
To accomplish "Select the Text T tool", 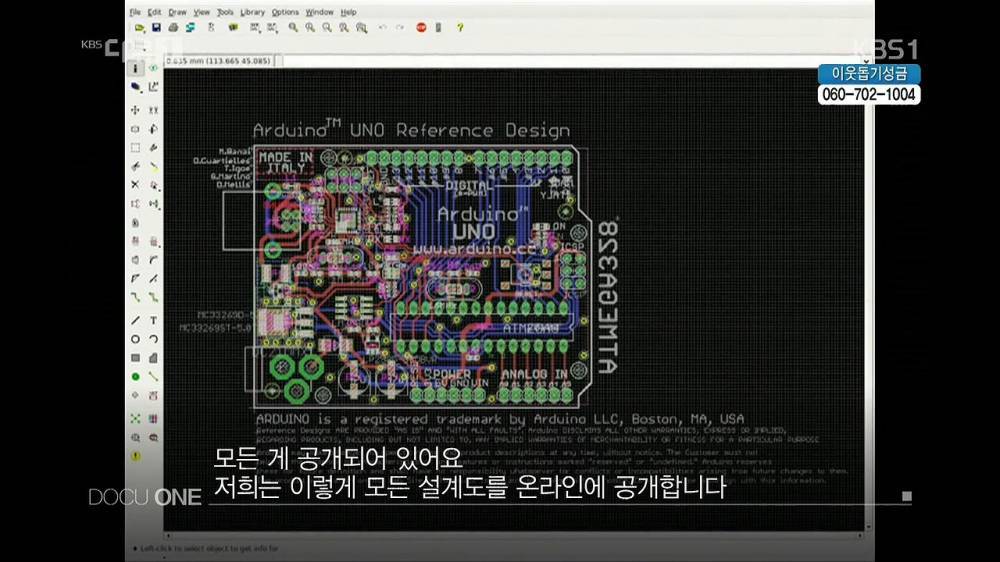I will 153,320.
